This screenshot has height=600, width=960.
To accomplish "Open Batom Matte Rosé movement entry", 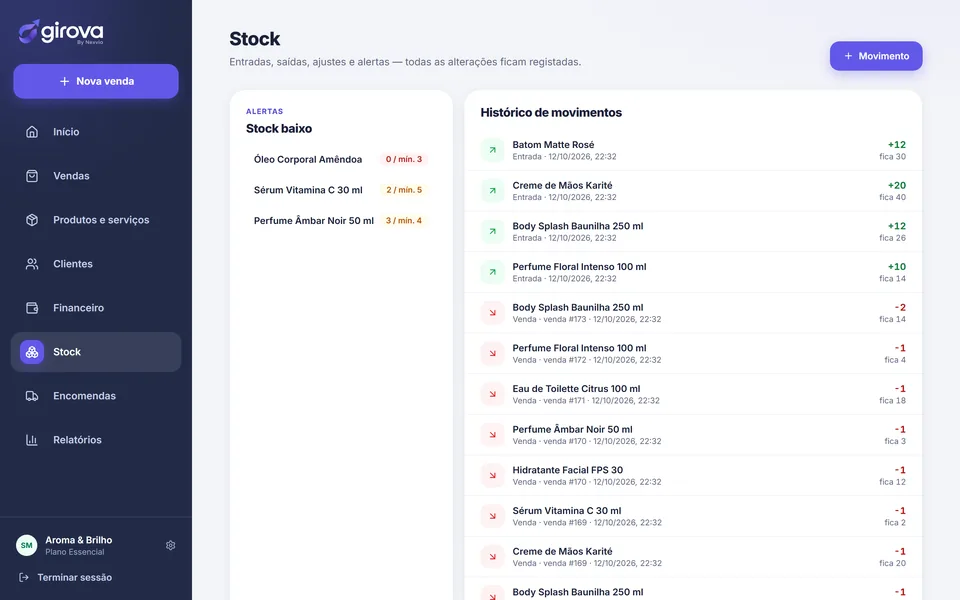I will point(693,150).
